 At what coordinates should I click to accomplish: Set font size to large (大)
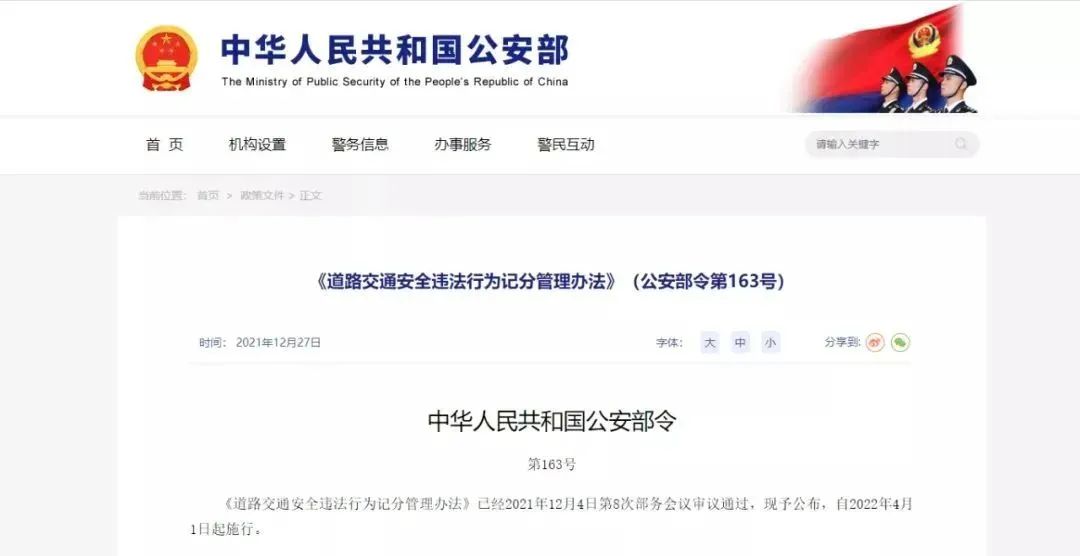(709, 342)
